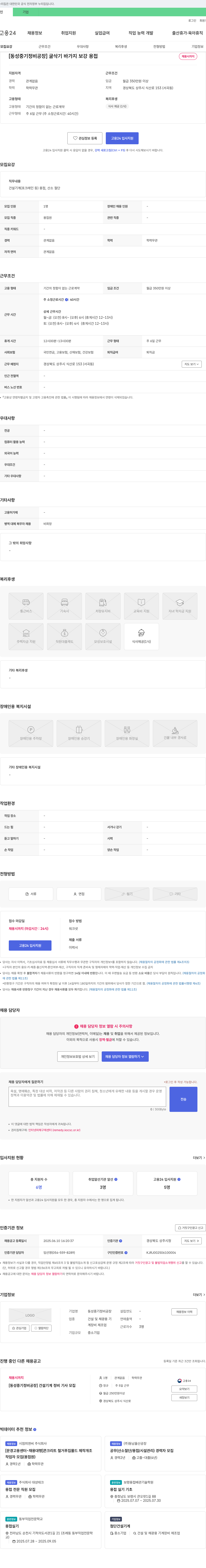Screen dimensions: 206x1568
Task: Open the 실업급여 main menu
Action: [102, 33]
